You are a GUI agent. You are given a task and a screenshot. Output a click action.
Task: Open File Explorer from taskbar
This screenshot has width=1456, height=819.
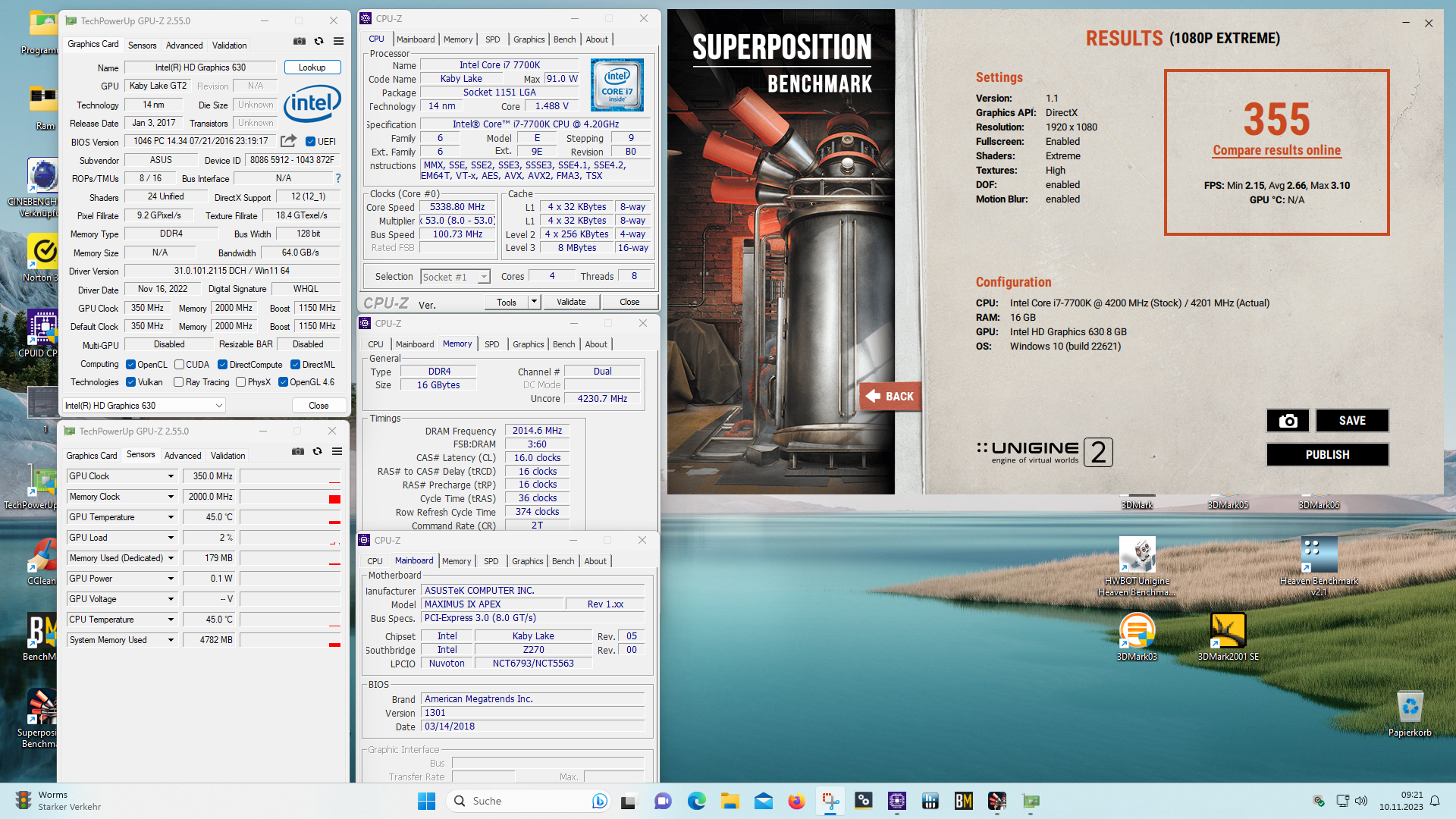click(730, 801)
